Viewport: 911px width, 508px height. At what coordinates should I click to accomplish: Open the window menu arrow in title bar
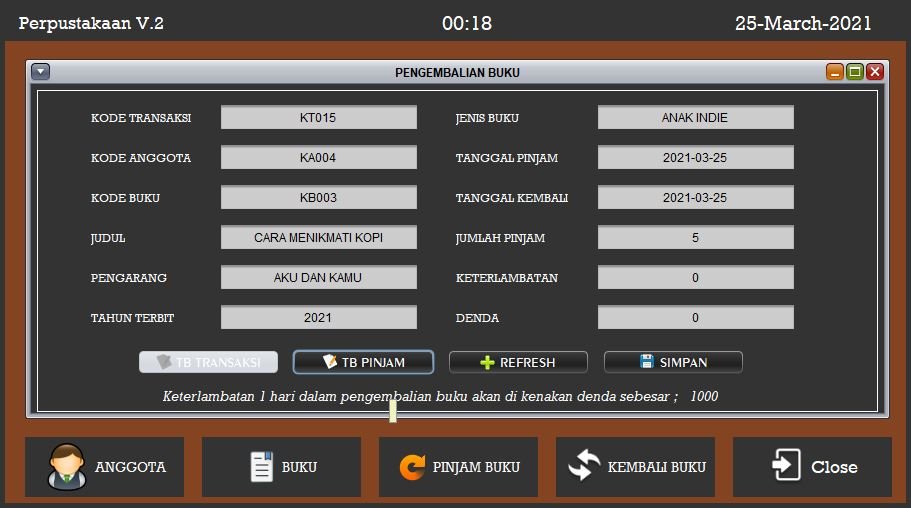(x=40, y=72)
